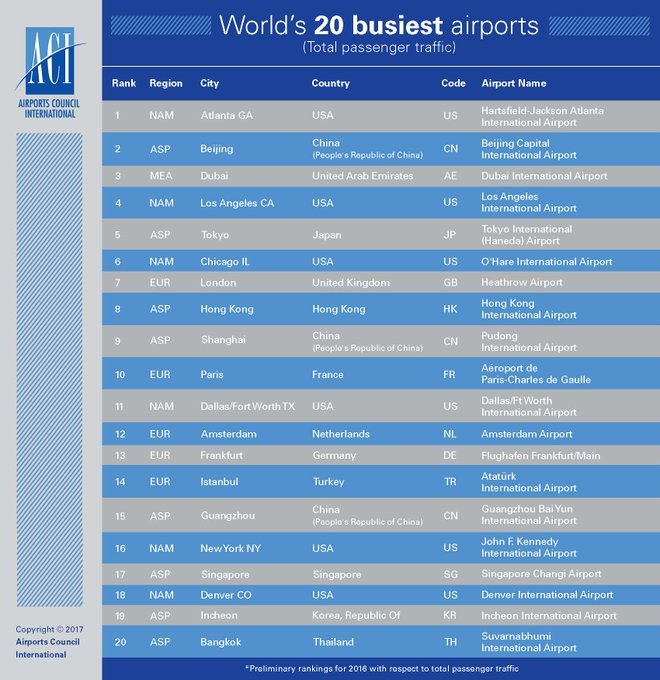Viewport: 660px width, 680px height.
Task: Click the ACI logo
Action: [49, 60]
